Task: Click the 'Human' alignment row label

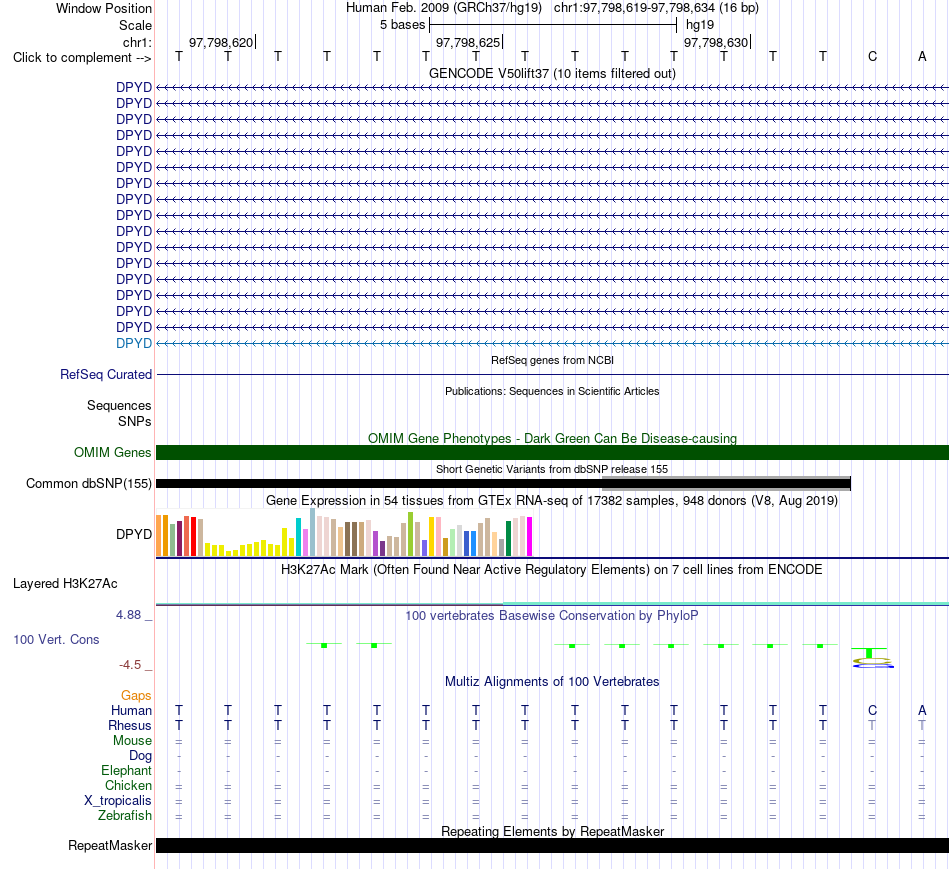Action: pos(131,710)
